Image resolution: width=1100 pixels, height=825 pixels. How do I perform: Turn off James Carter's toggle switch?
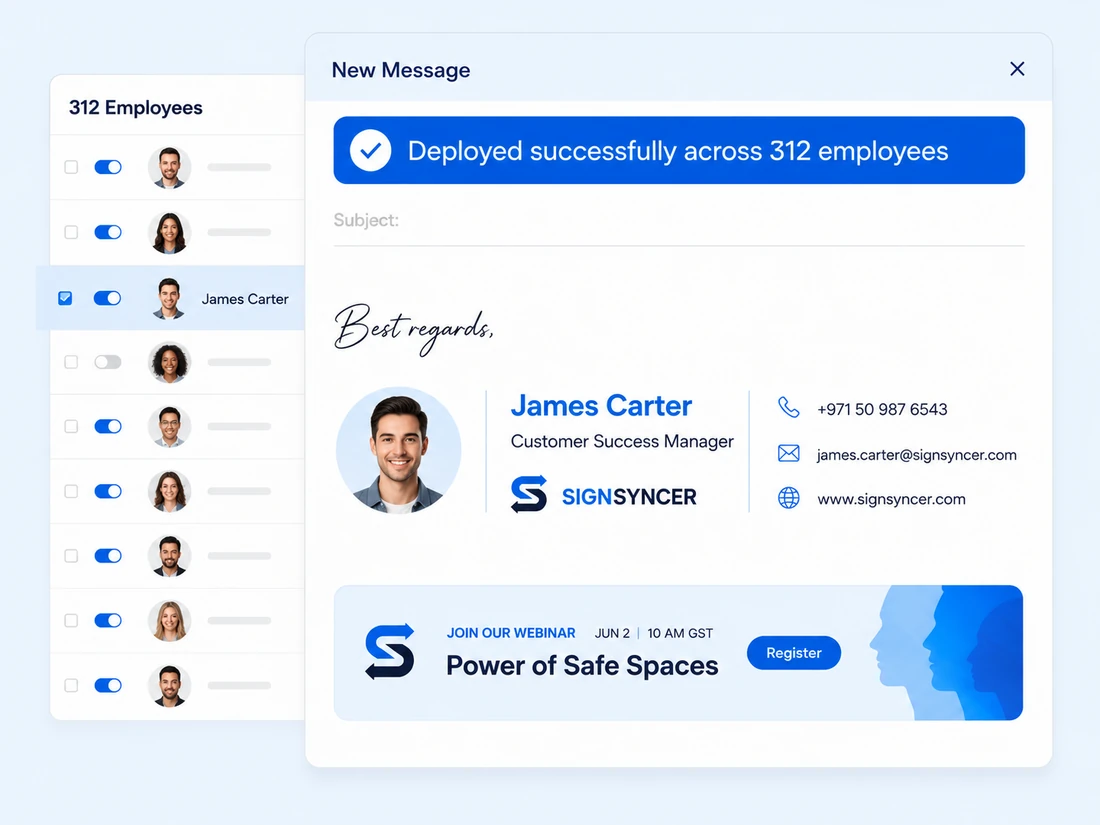pyautogui.click(x=107, y=298)
